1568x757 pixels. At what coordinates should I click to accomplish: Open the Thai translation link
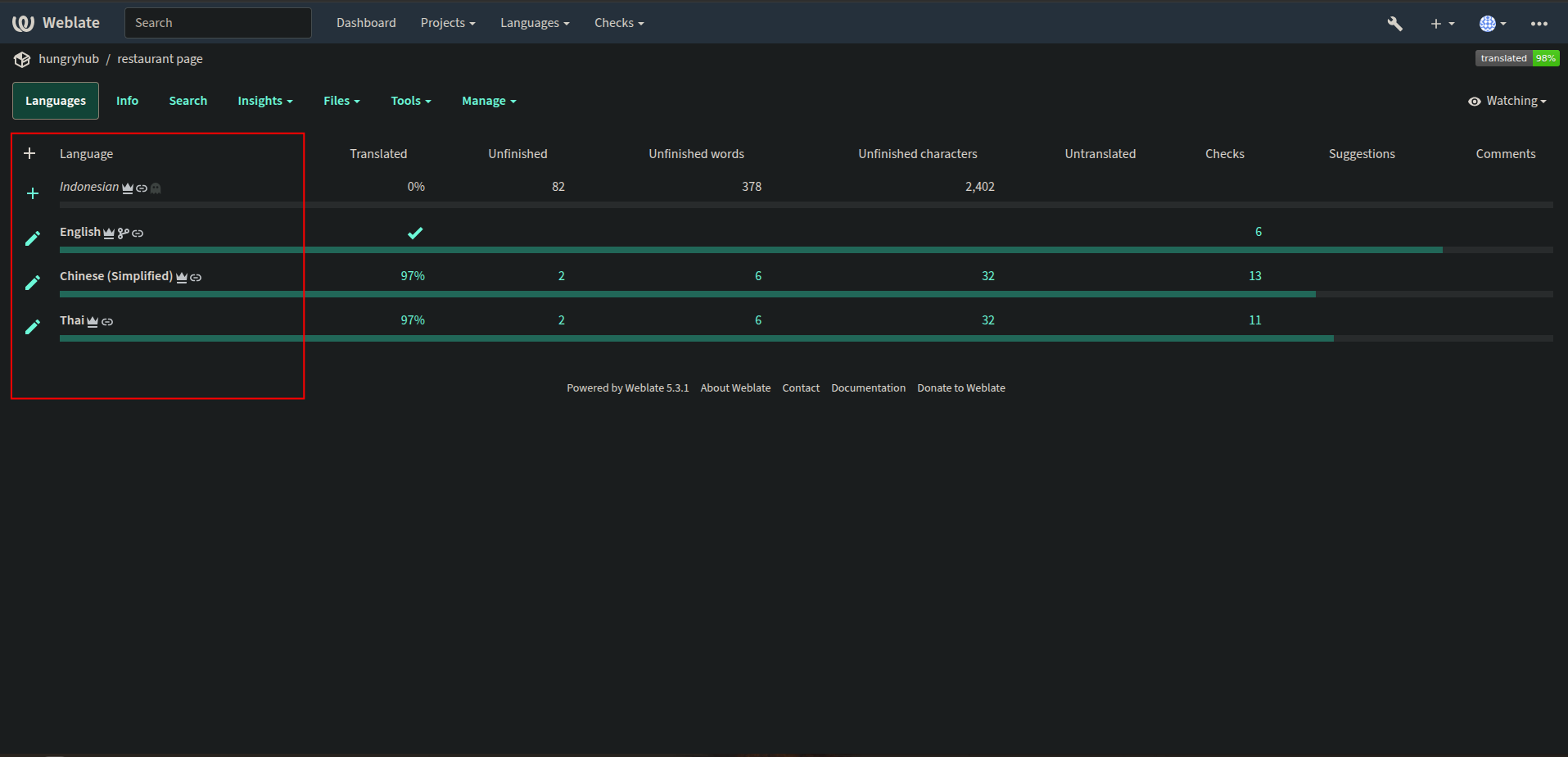(72, 320)
